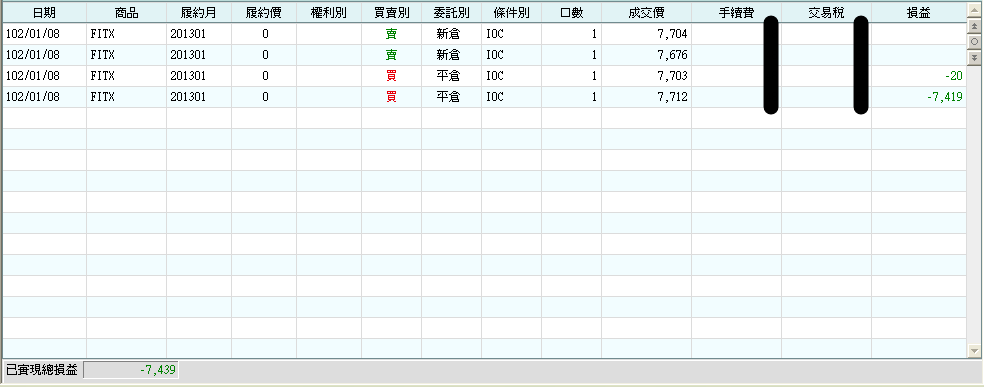Image resolution: width=984 pixels, height=387 pixels.
Task: Click the -7,419 profit/loss value
Action: click(945, 97)
